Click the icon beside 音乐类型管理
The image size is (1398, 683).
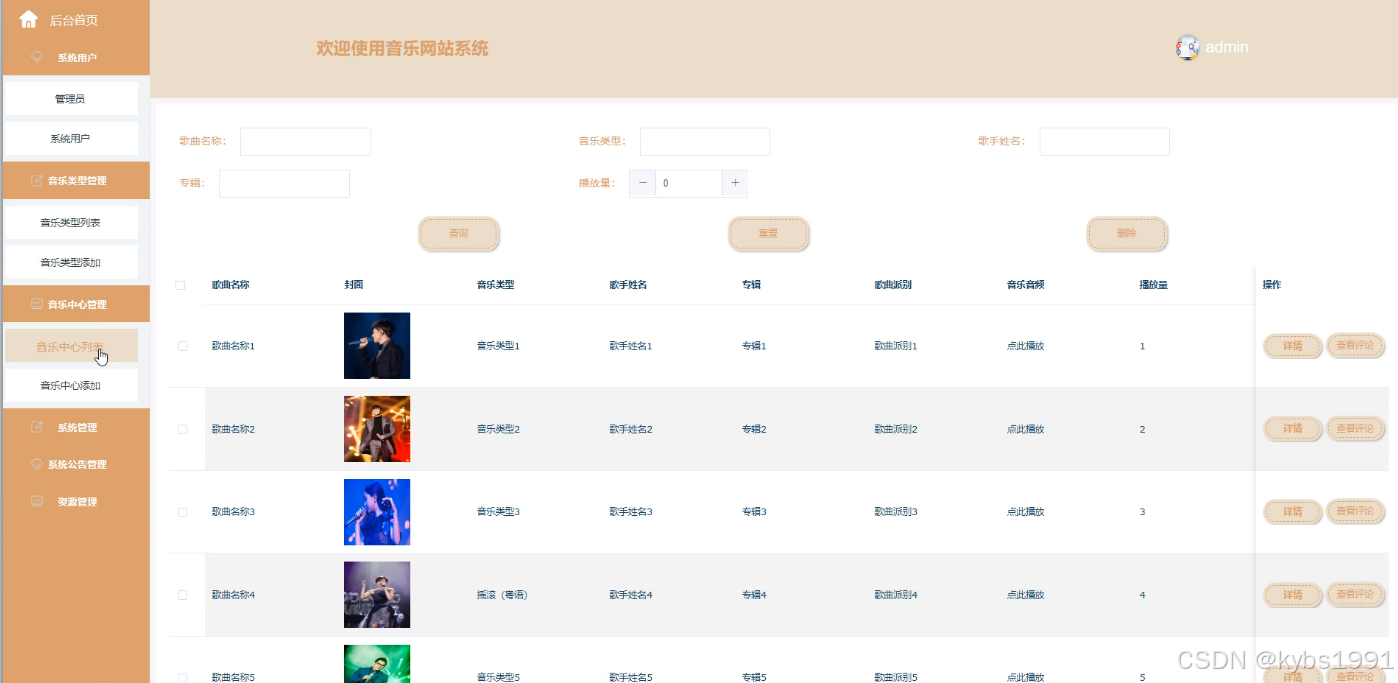37,181
